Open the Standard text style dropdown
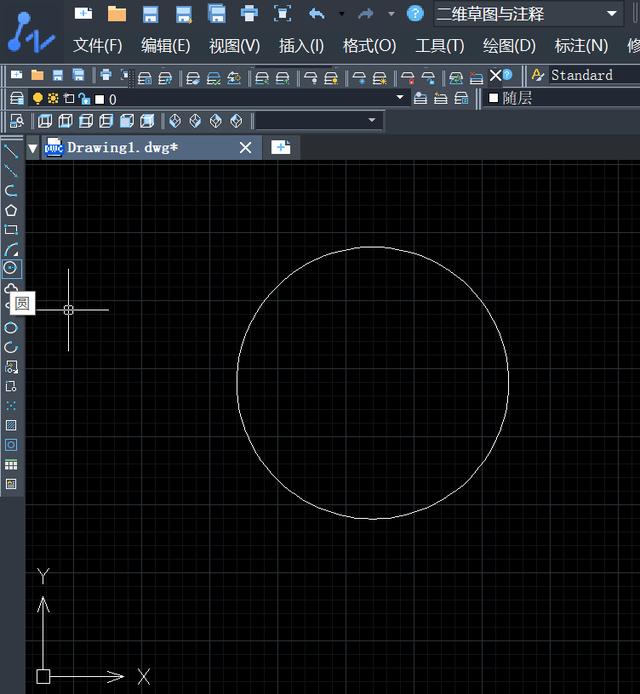Viewport: 640px width, 694px height. [x=595, y=75]
